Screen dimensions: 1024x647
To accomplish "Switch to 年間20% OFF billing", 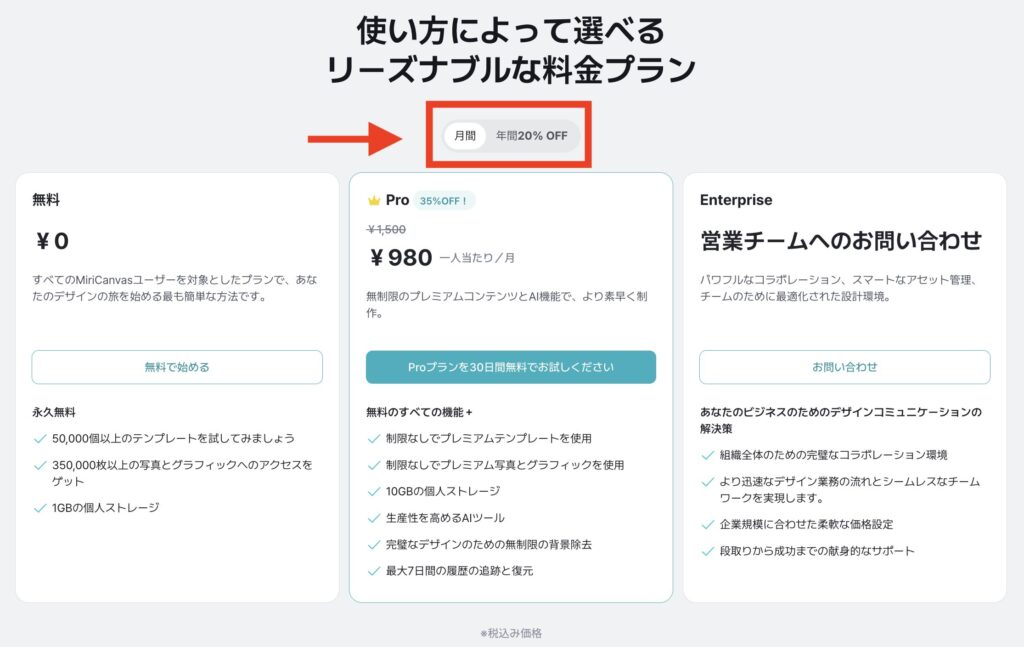I will pos(531,136).
